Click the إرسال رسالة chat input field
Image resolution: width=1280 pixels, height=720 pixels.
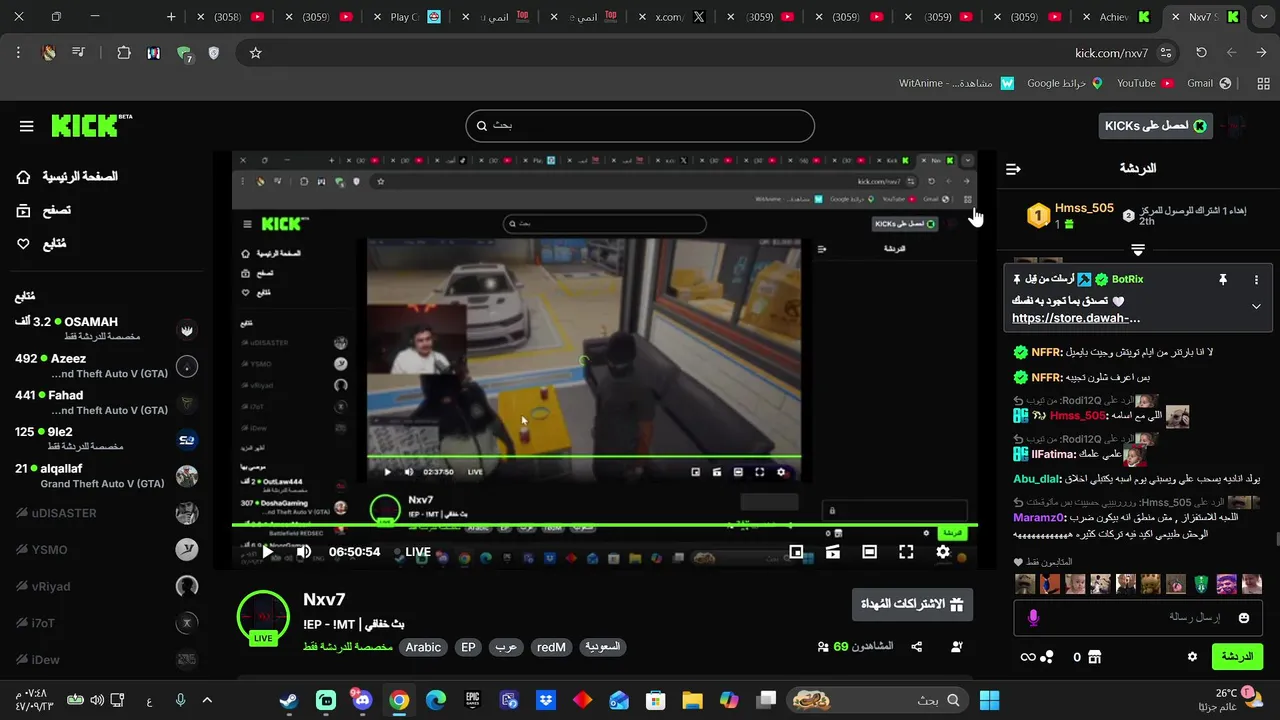tap(1138, 618)
